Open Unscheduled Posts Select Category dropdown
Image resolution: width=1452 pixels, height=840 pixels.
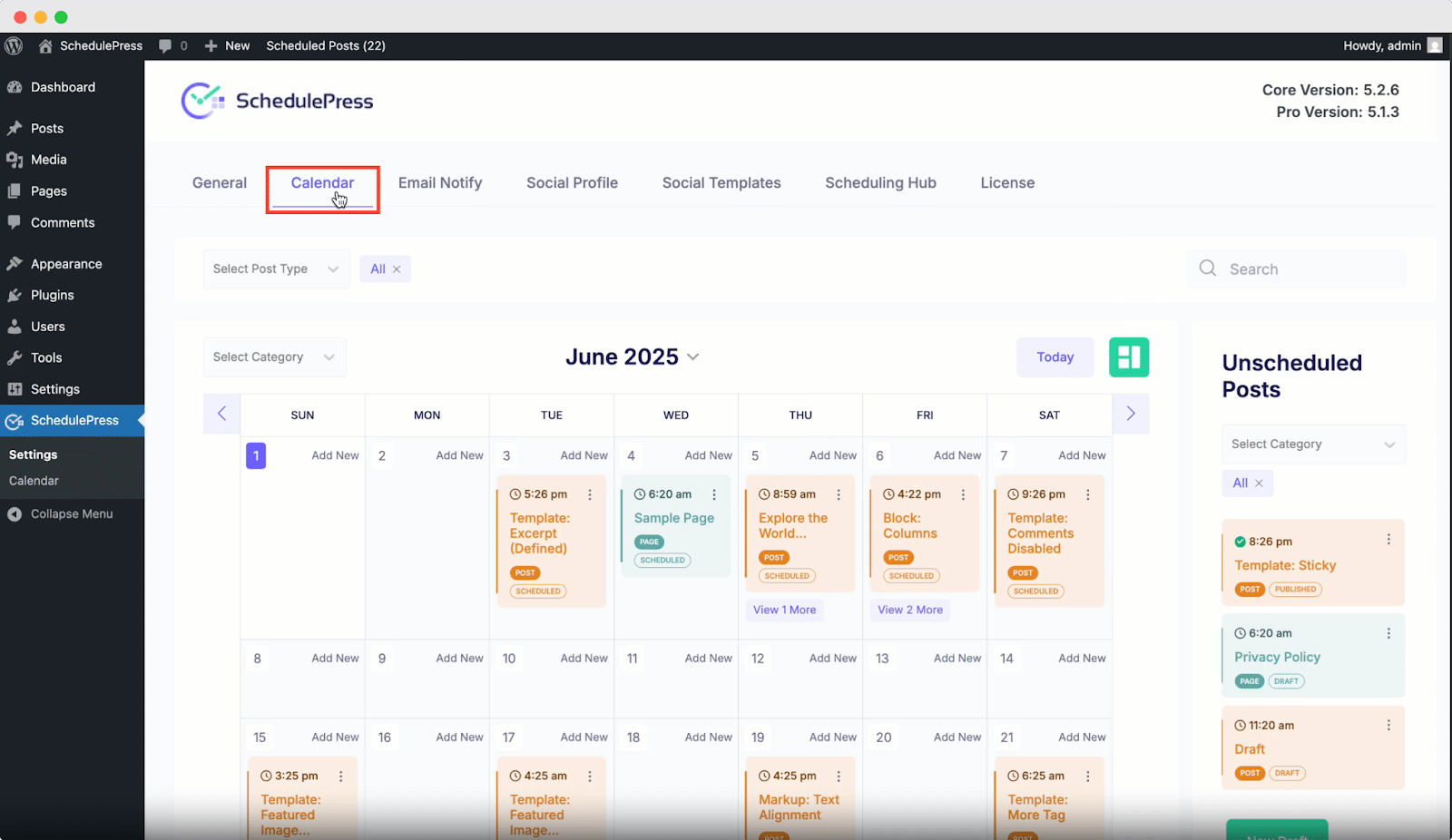pos(1313,444)
